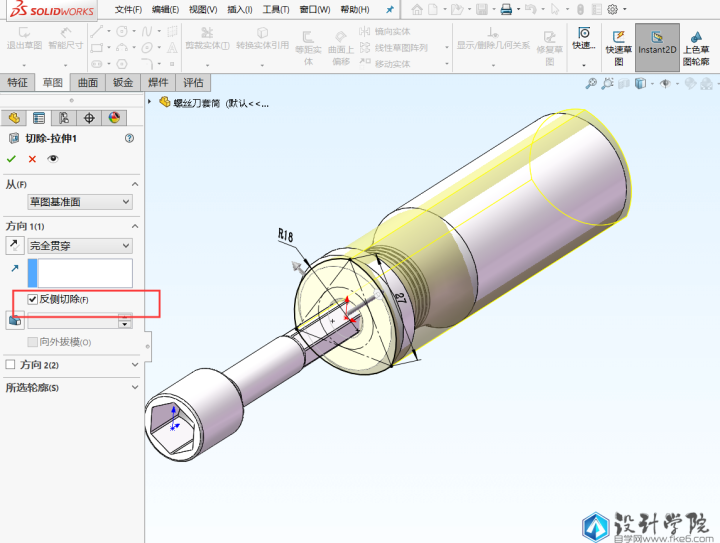Enable the 方向 2 checkbox
Screen dimensions: 720x543
(x=11, y=365)
